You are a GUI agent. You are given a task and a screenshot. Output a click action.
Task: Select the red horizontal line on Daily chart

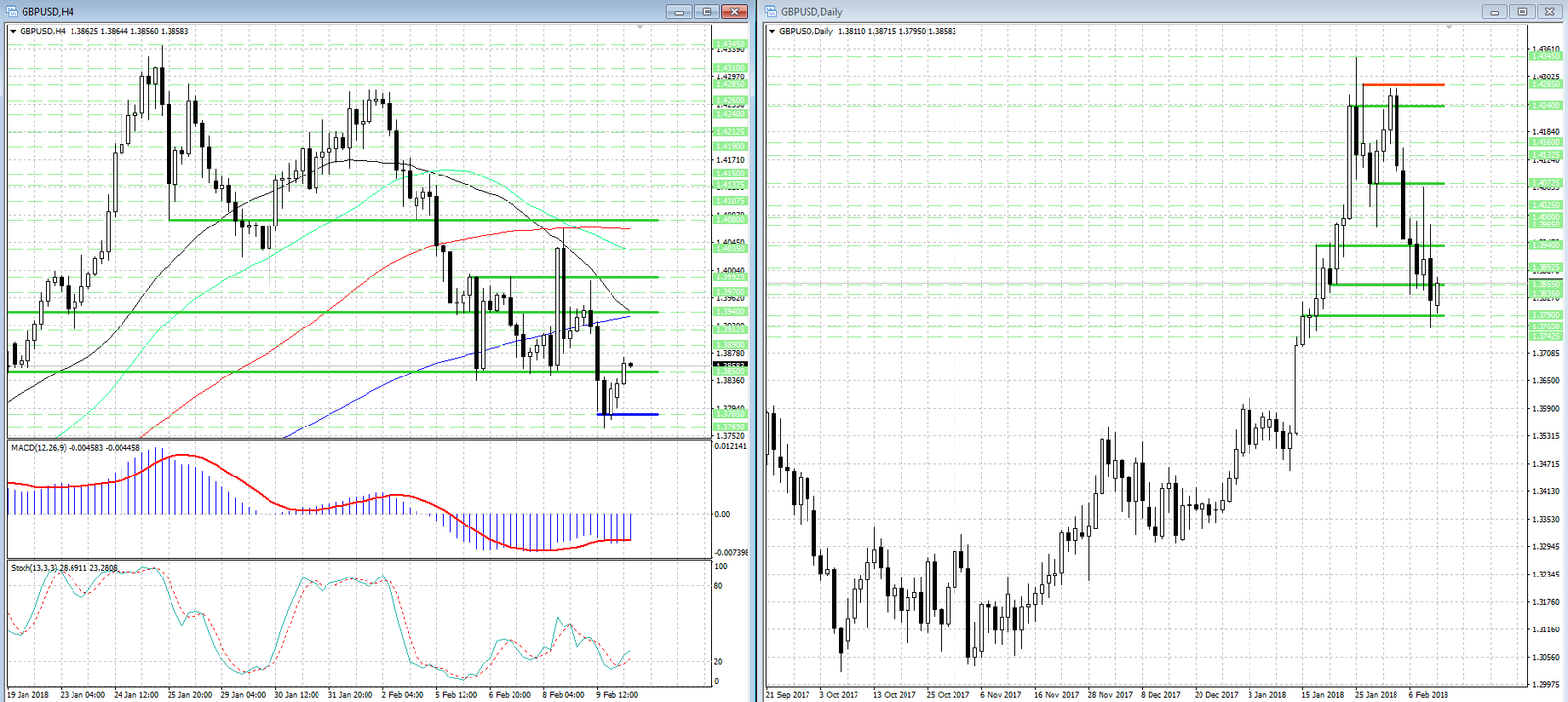pyautogui.click(x=1402, y=85)
